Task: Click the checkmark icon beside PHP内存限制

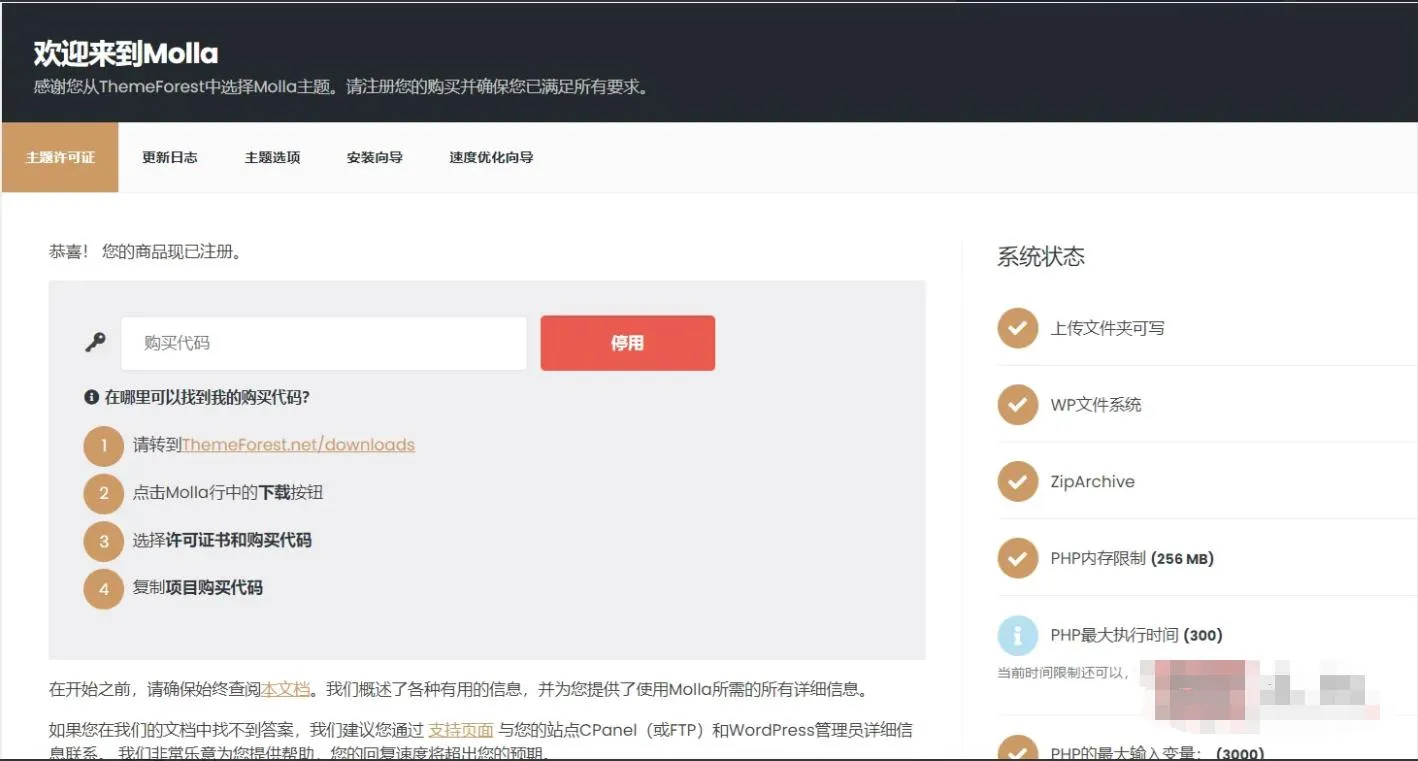Action: pos(1018,558)
